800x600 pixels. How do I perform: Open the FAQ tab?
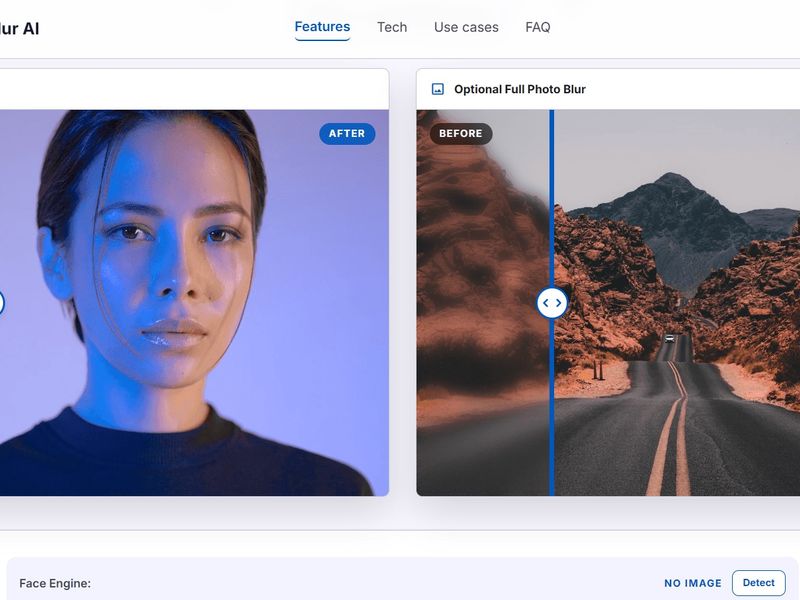tap(538, 27)
